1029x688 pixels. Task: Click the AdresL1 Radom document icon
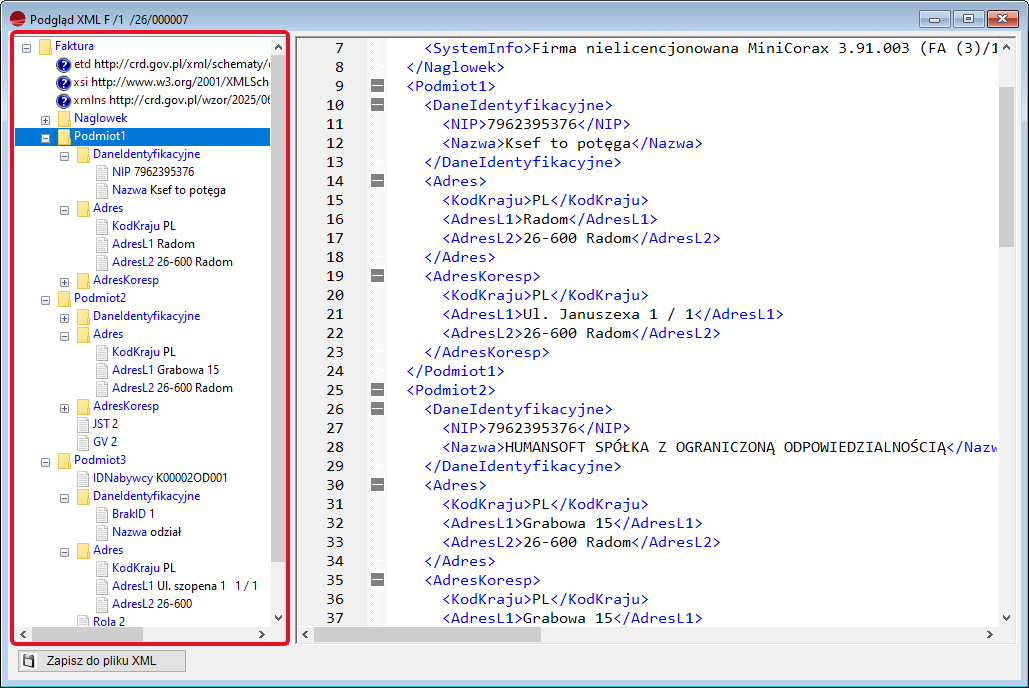[102, 244]
